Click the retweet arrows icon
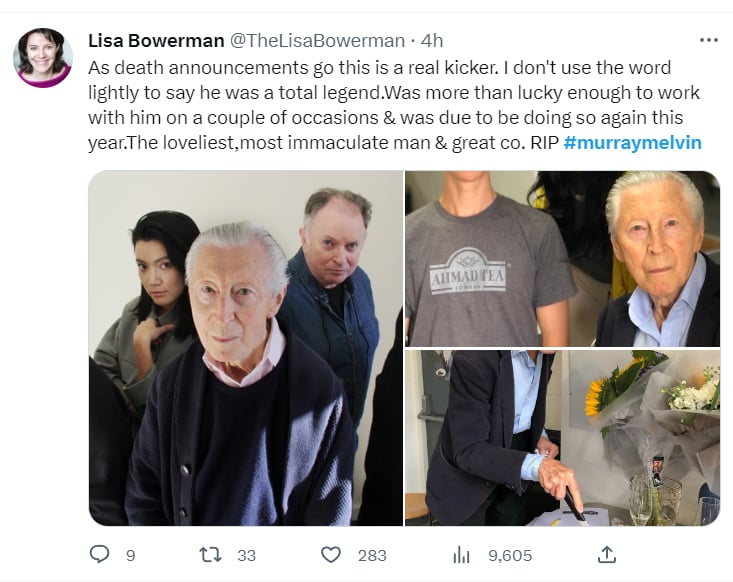The width and height of the screenshot is (733, 582). click(x=209, y=554)
